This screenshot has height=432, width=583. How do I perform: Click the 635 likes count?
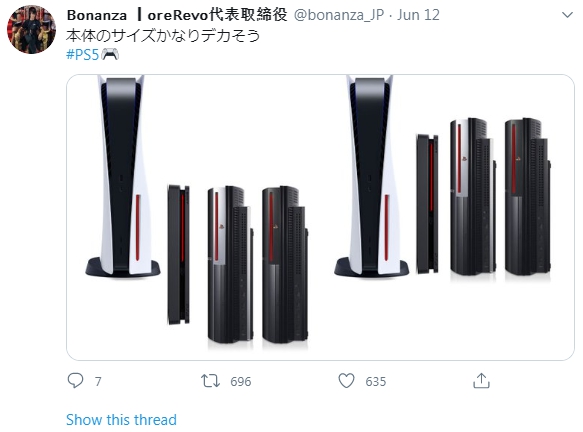point(376,381)
